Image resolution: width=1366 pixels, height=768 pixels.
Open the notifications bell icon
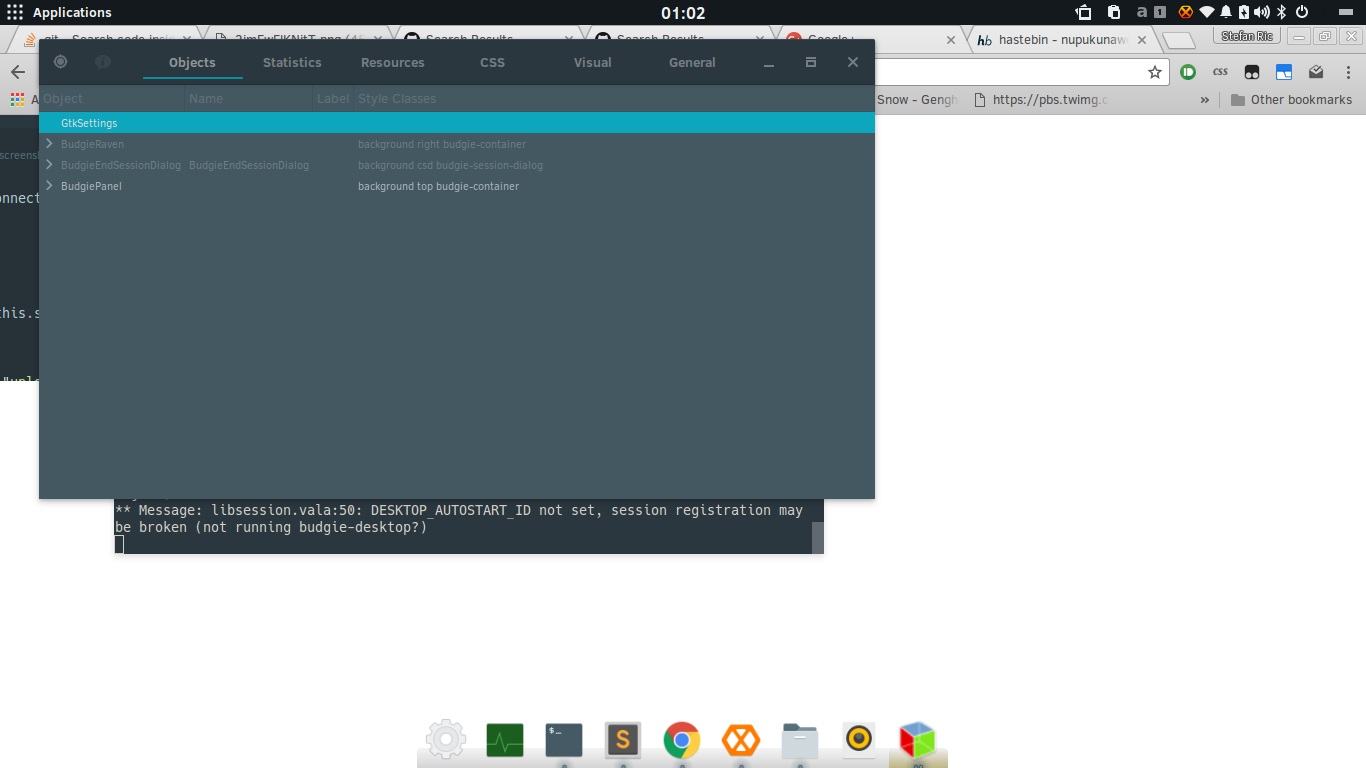click(x=1226, y=12)
